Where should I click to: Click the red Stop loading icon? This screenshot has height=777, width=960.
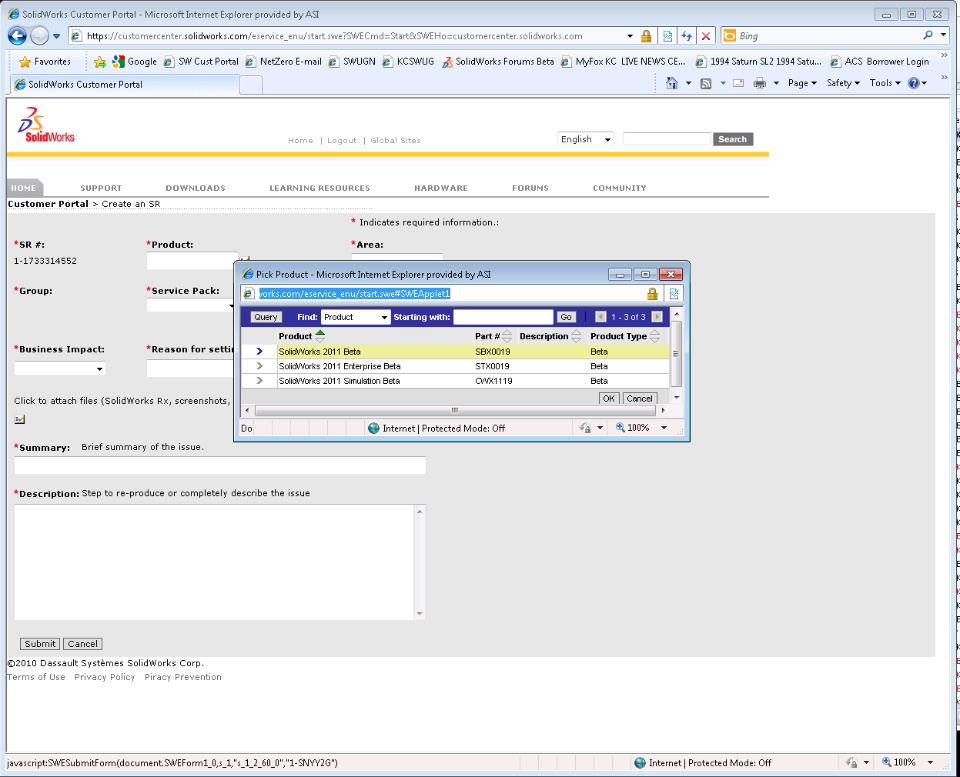pos(706,36)
